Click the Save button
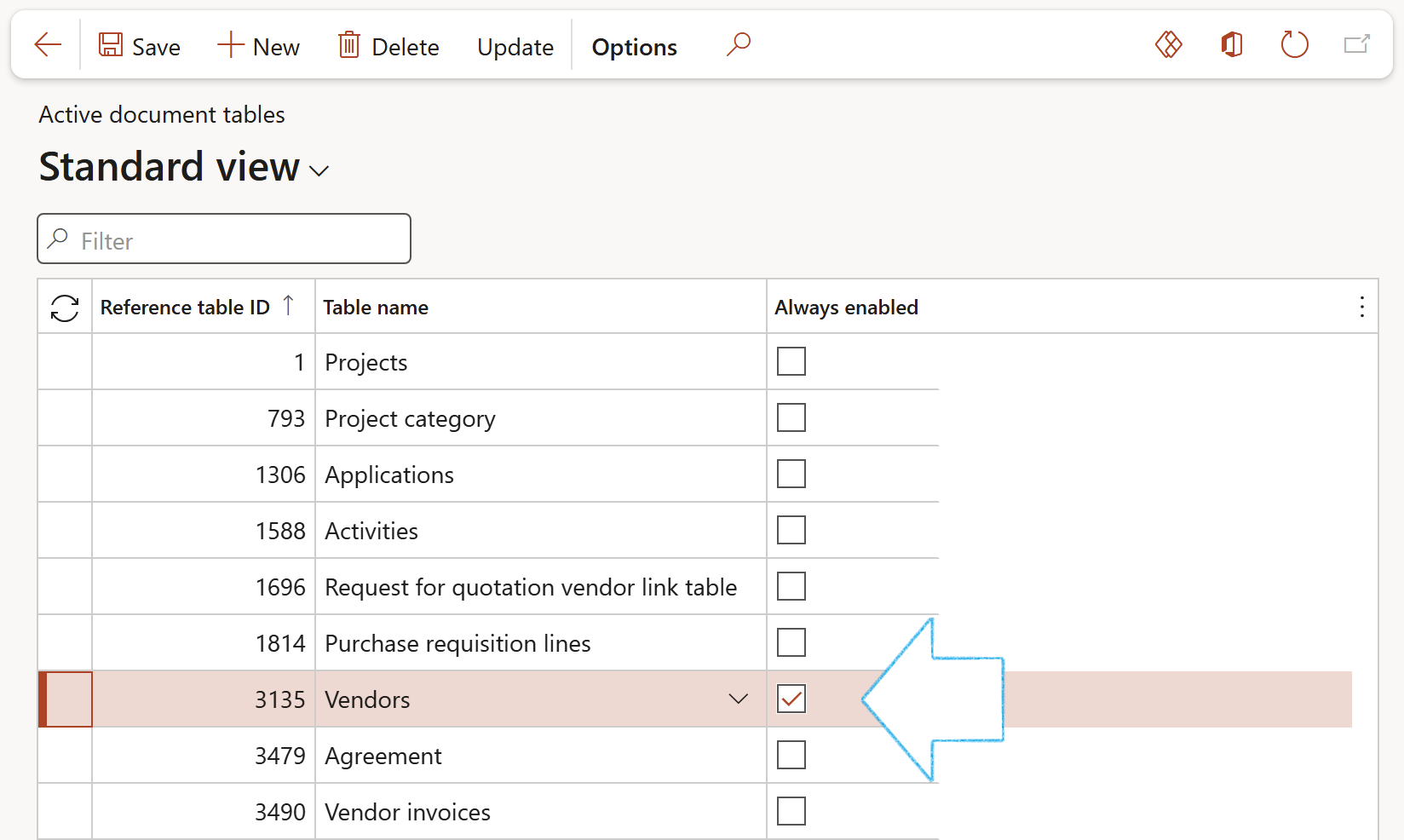This screenshot has height=840, width=1404. (x=140, y=47)
